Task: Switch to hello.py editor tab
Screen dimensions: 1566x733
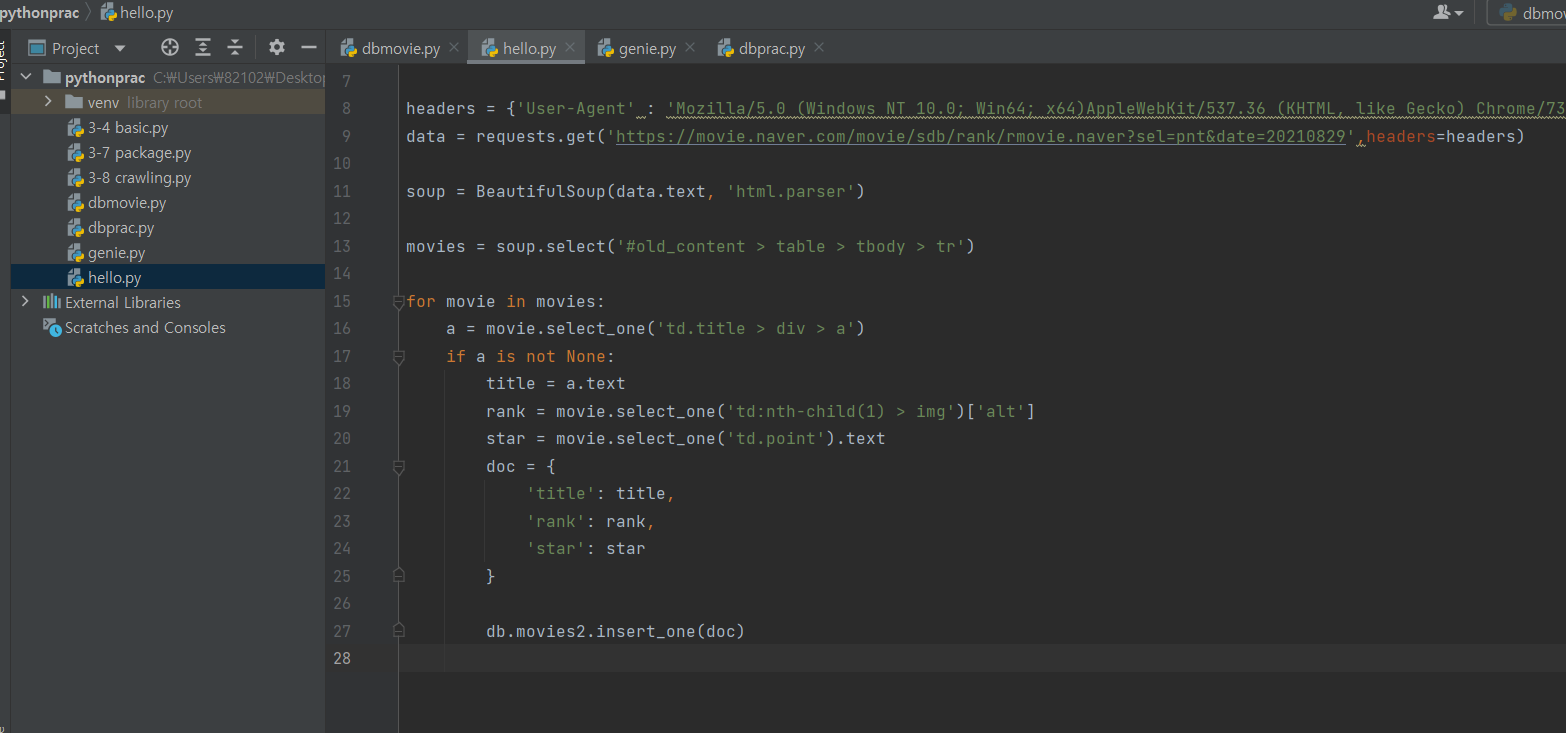Action: tap(529, 48)
